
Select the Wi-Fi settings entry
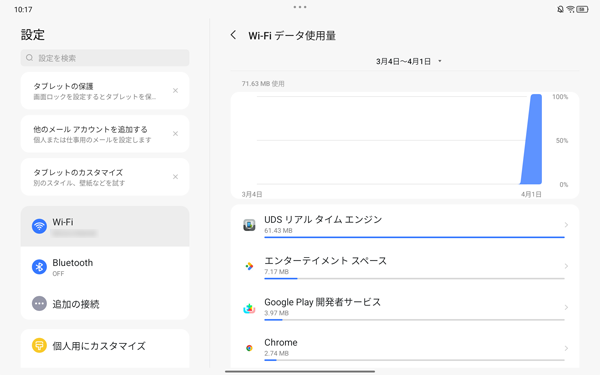coord(105,227)
